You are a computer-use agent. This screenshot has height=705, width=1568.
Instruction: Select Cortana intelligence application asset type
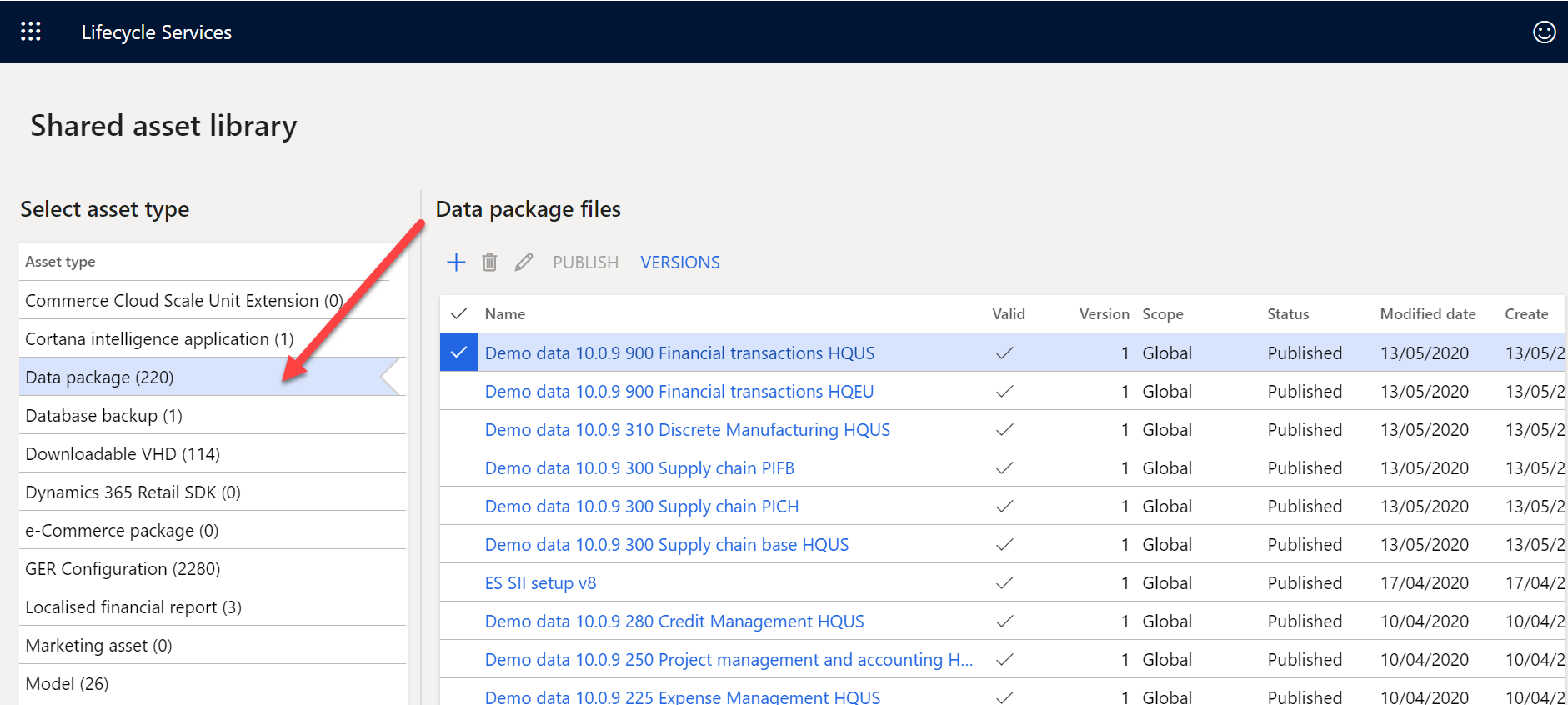pyautogui.click(x=213, y=338)
